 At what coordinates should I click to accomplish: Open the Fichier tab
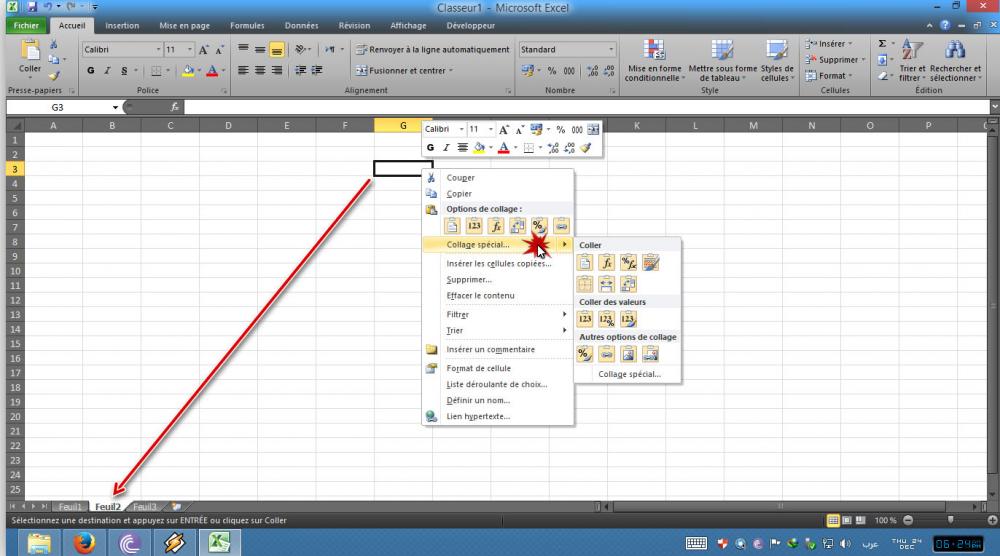pyautogui.click(x=26, y=26)
